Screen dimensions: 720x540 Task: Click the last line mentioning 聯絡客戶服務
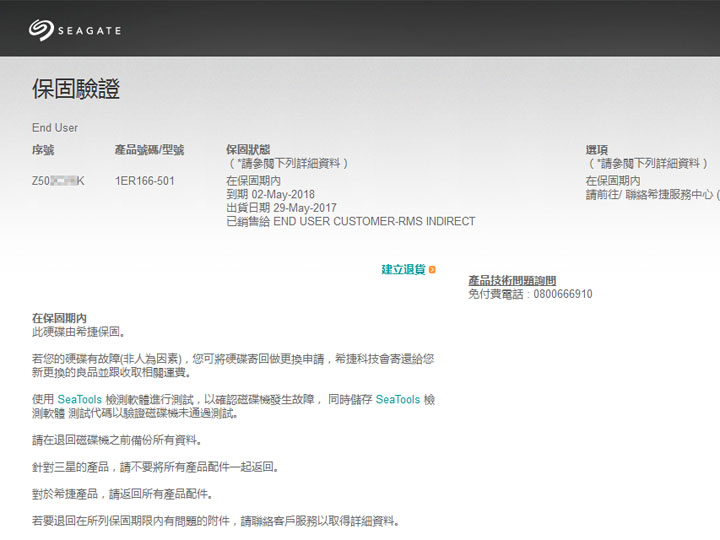click(215, 521)
